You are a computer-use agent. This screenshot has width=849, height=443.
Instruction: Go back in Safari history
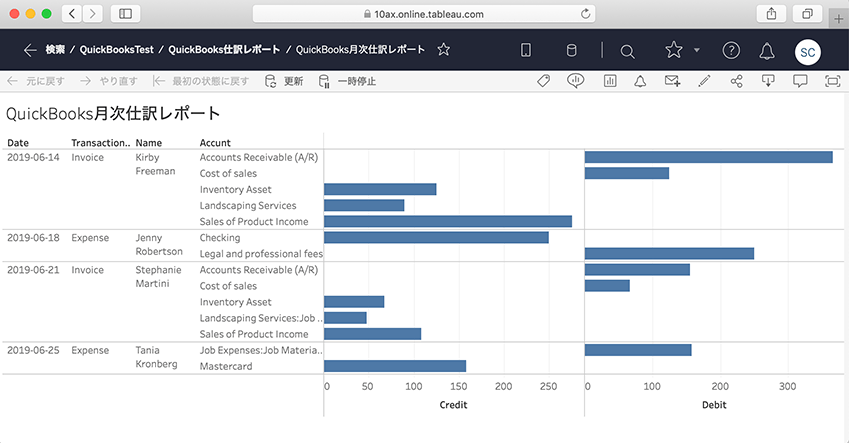coord(72,14)
